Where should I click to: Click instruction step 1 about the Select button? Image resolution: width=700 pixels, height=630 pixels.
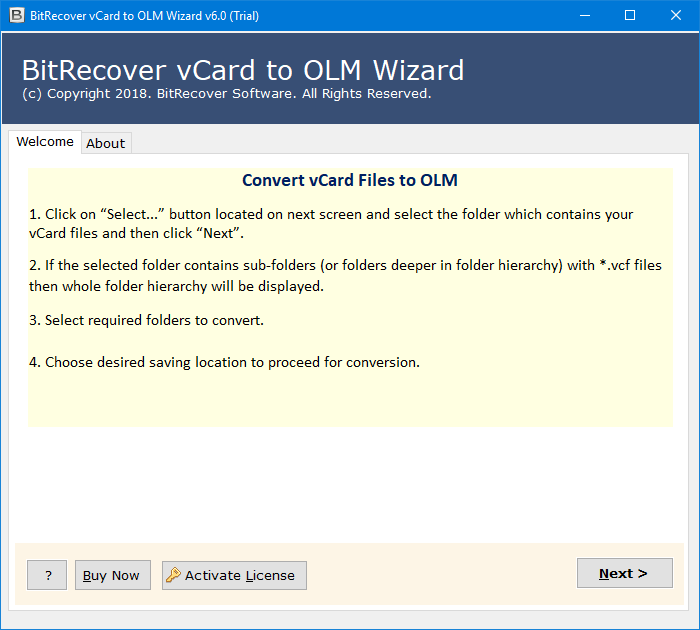pyautogui.click(x=331, y=224)
